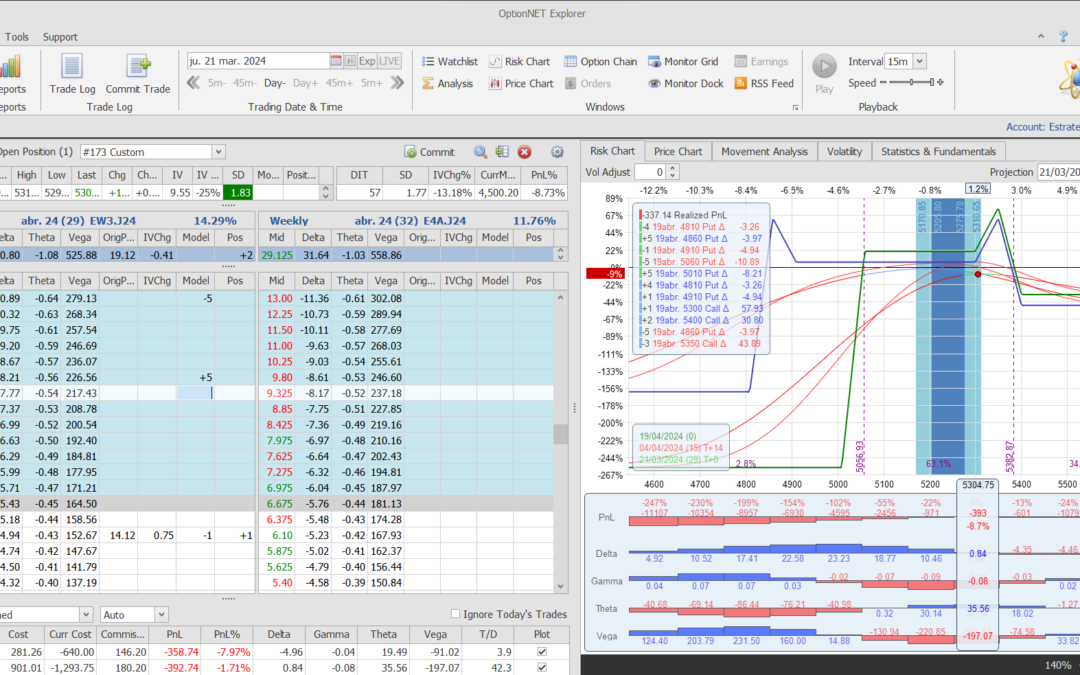The height and width of the screenshot is (675, 1080).
Task: Click the red delete icon beside Commit
Action: coord(524,152)
